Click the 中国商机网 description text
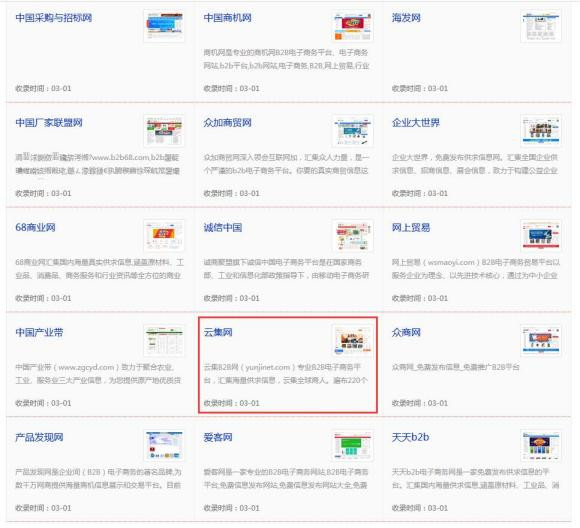The width and height of the screenshot is (580, 528). 286,59
